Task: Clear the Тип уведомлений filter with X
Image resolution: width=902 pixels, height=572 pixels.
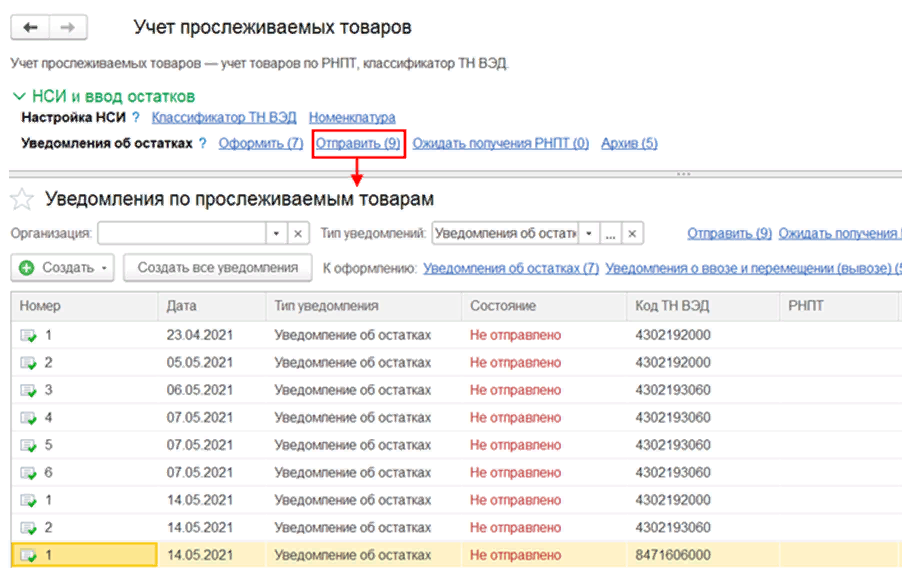Action: coord(632,233)
